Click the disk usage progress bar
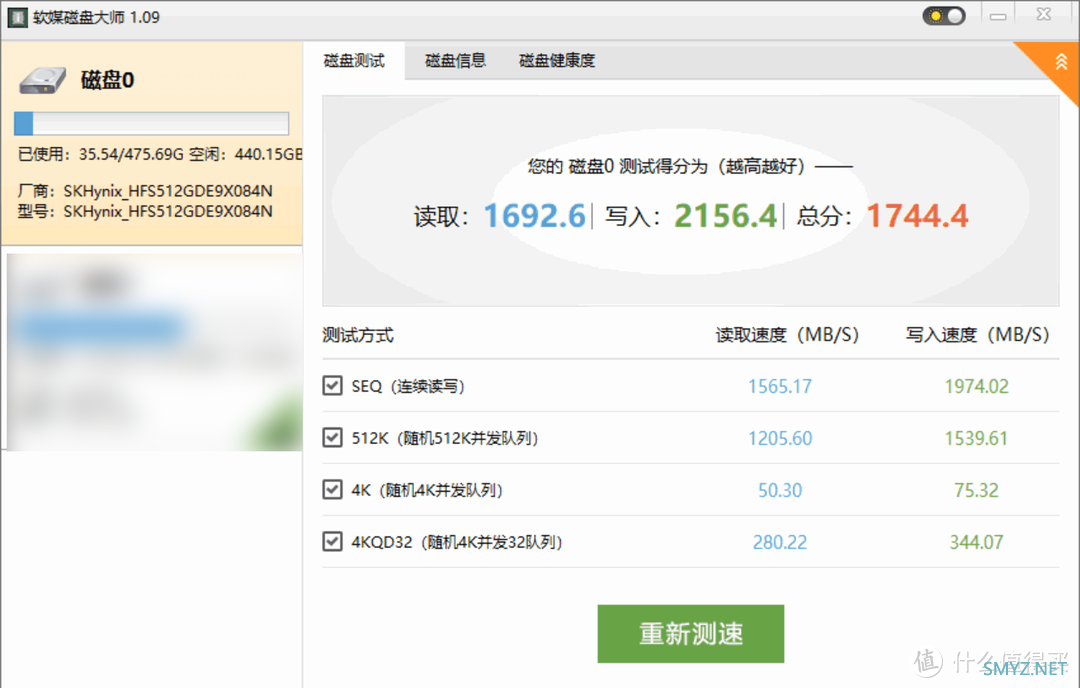 pos(151,124)
